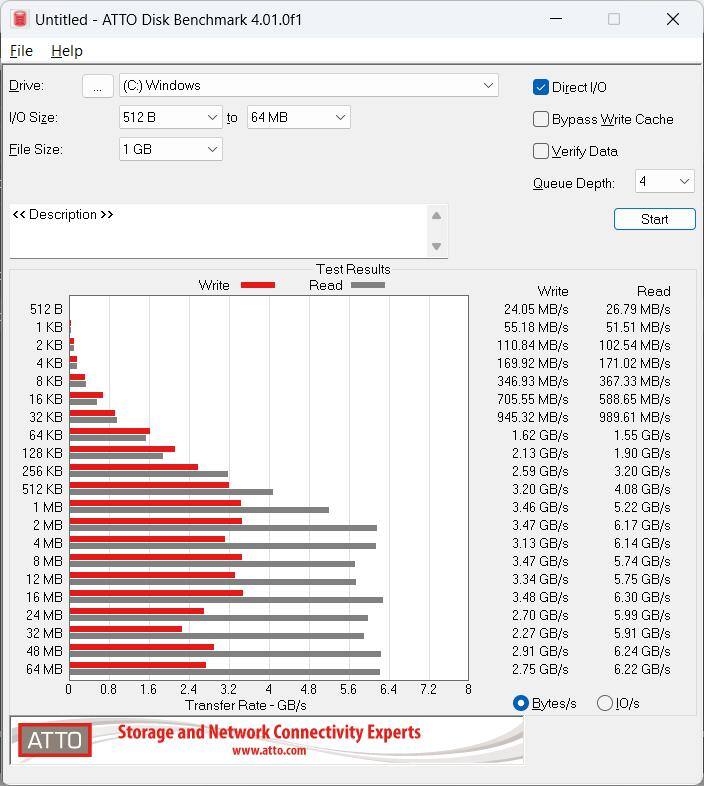Viewport: 705px width, 786px height.
Task: Close the ATTO Disk Benchmark window
Action: click(673, 19)
